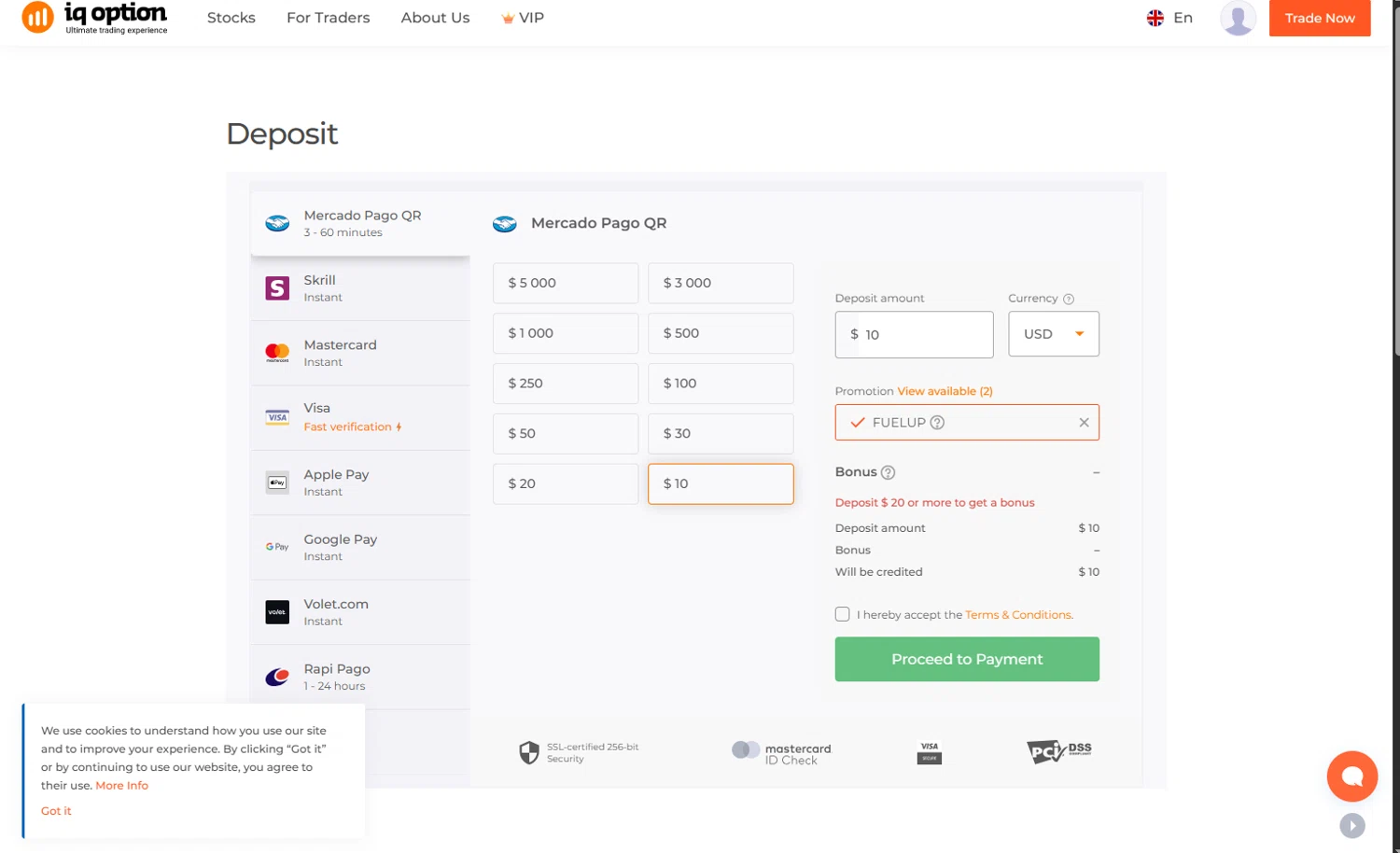Screen dimensions: 1400x853
Task: Select Rapi Pago payment method
Action: pos(360,677)
